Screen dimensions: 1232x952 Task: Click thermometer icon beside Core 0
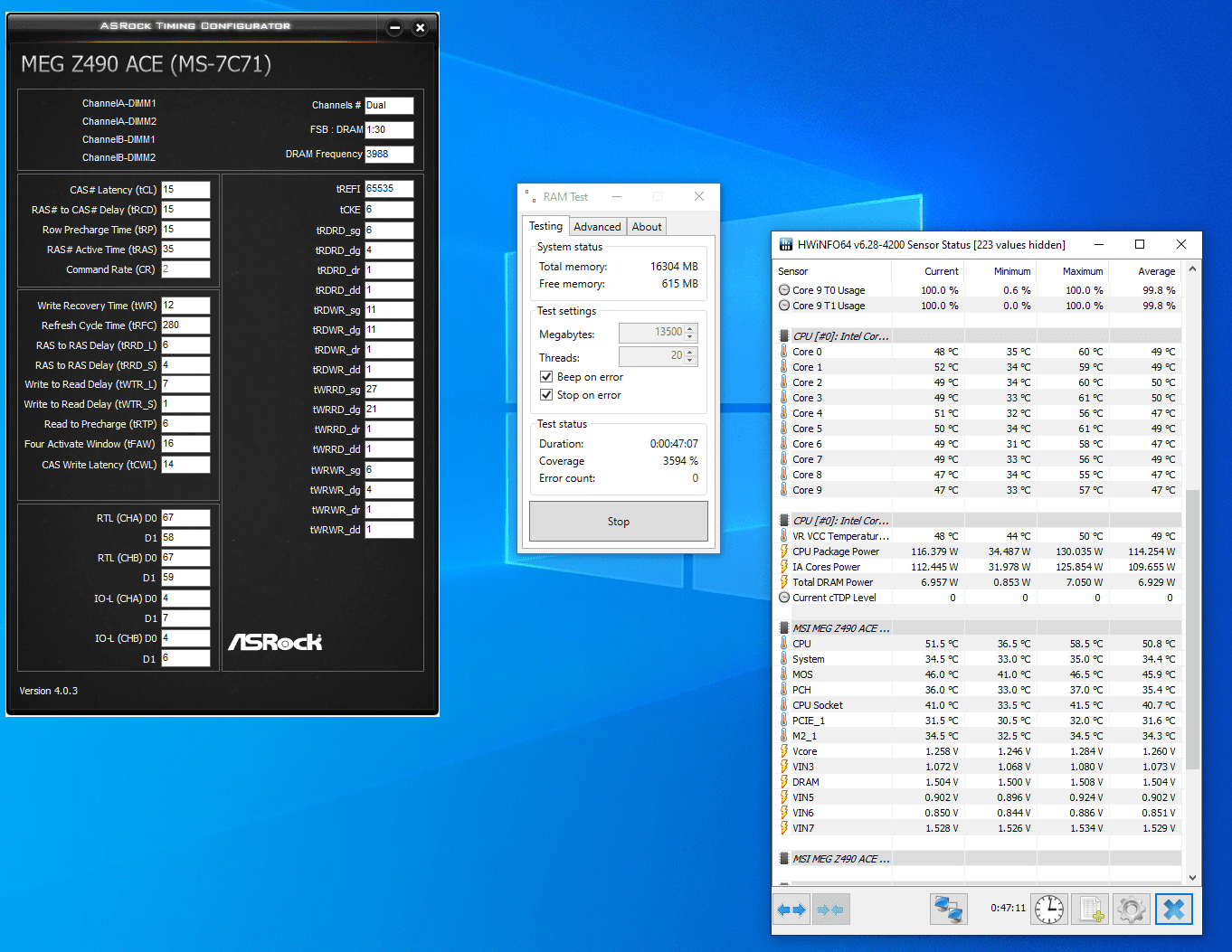(784, 352)
